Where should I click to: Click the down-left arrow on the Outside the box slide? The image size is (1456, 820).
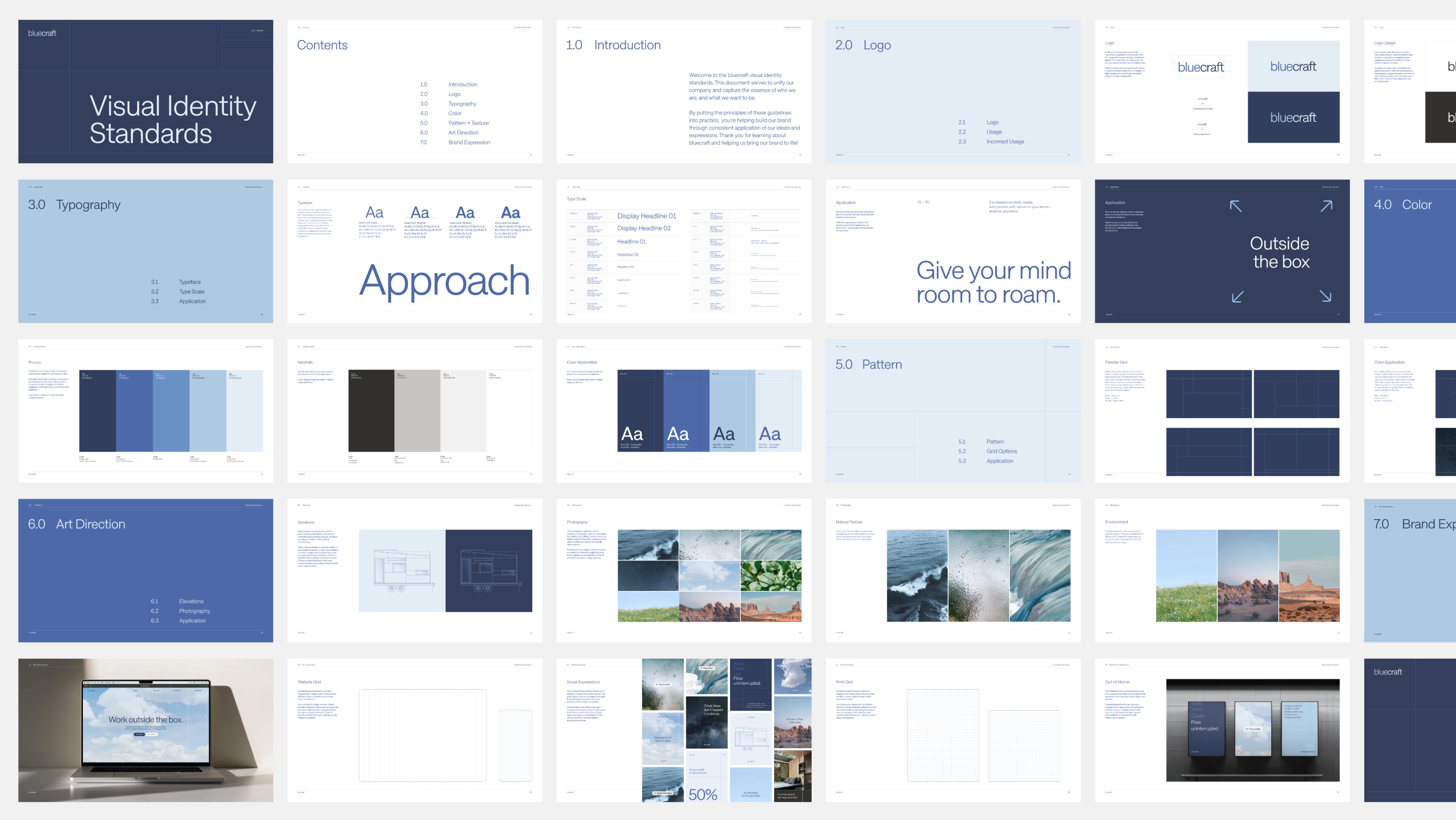[x=1237, y=297]
